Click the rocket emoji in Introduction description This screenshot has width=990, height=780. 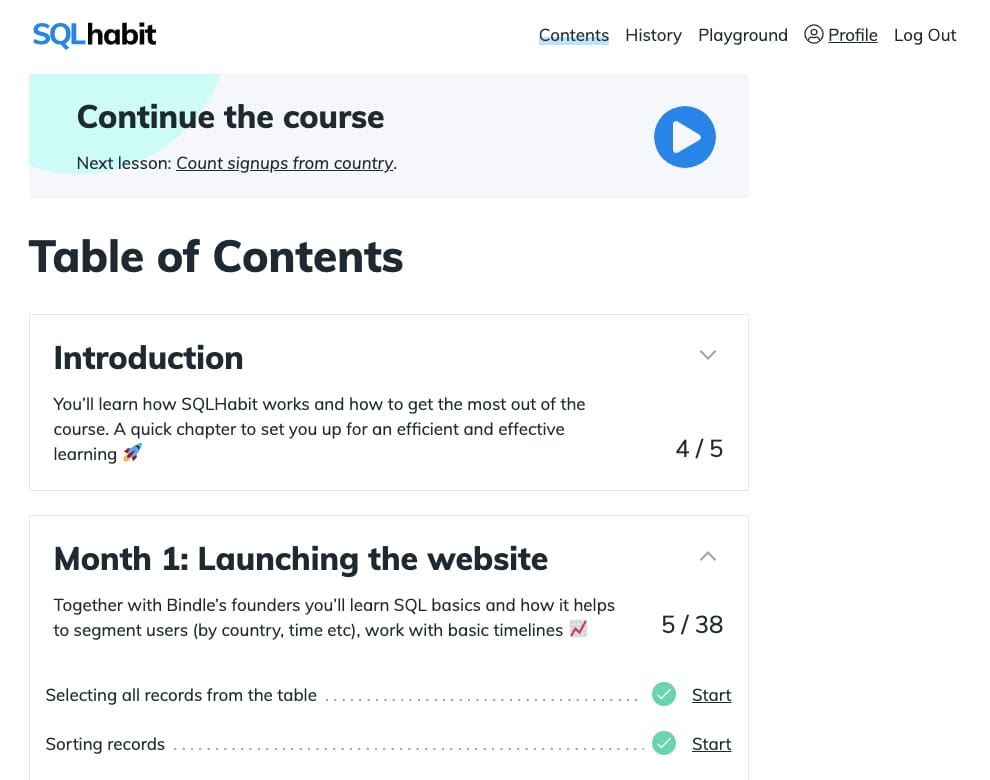tap(132, 454)
